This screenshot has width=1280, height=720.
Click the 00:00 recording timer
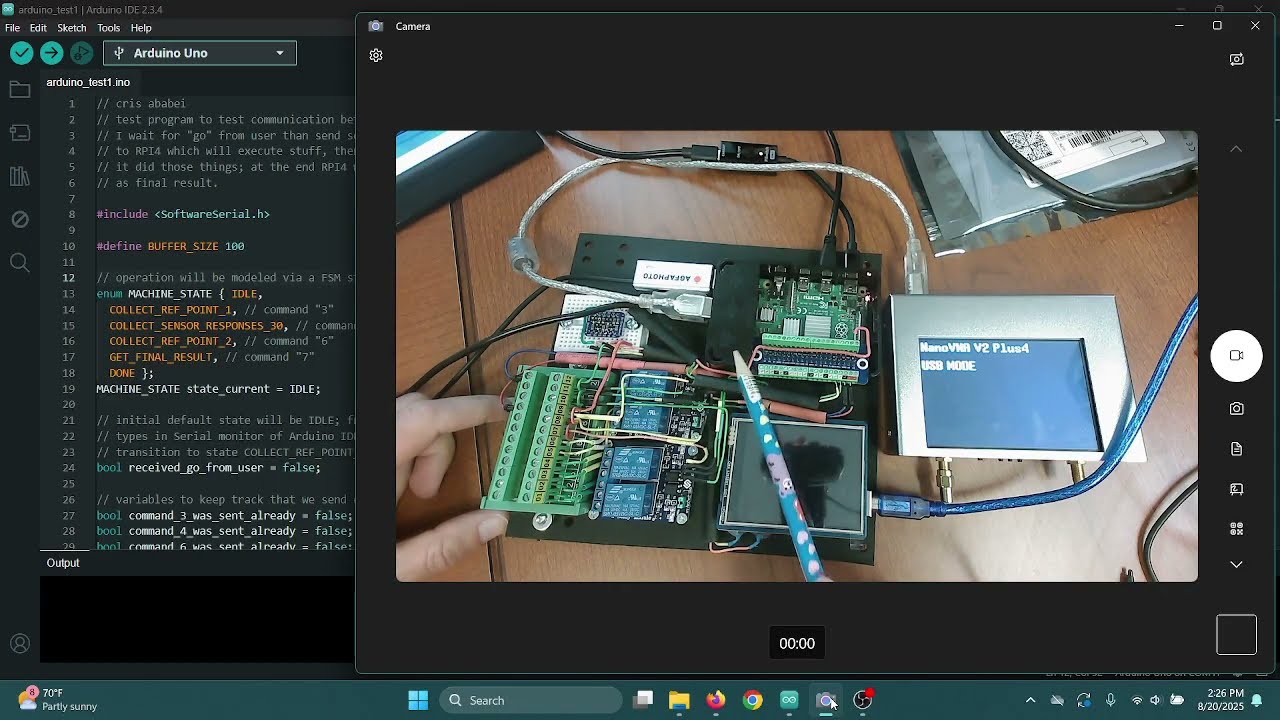[797, 644]
